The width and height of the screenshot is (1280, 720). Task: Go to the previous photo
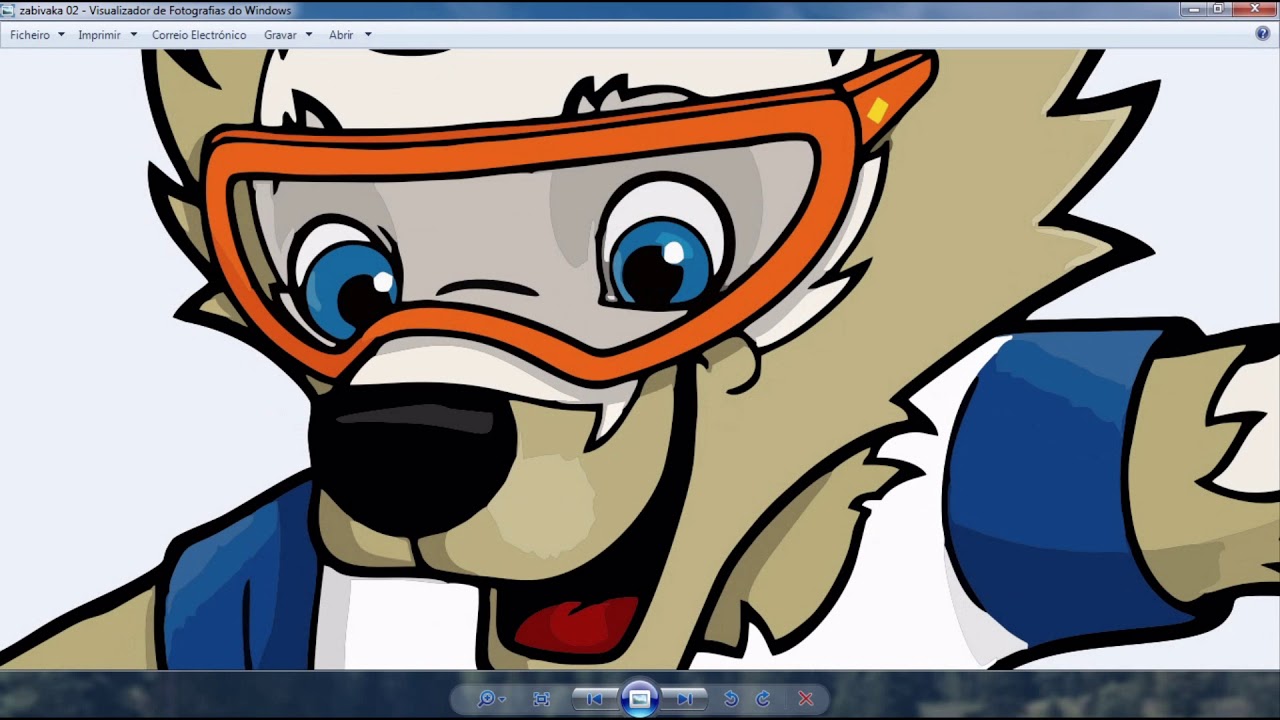(594, 699)
